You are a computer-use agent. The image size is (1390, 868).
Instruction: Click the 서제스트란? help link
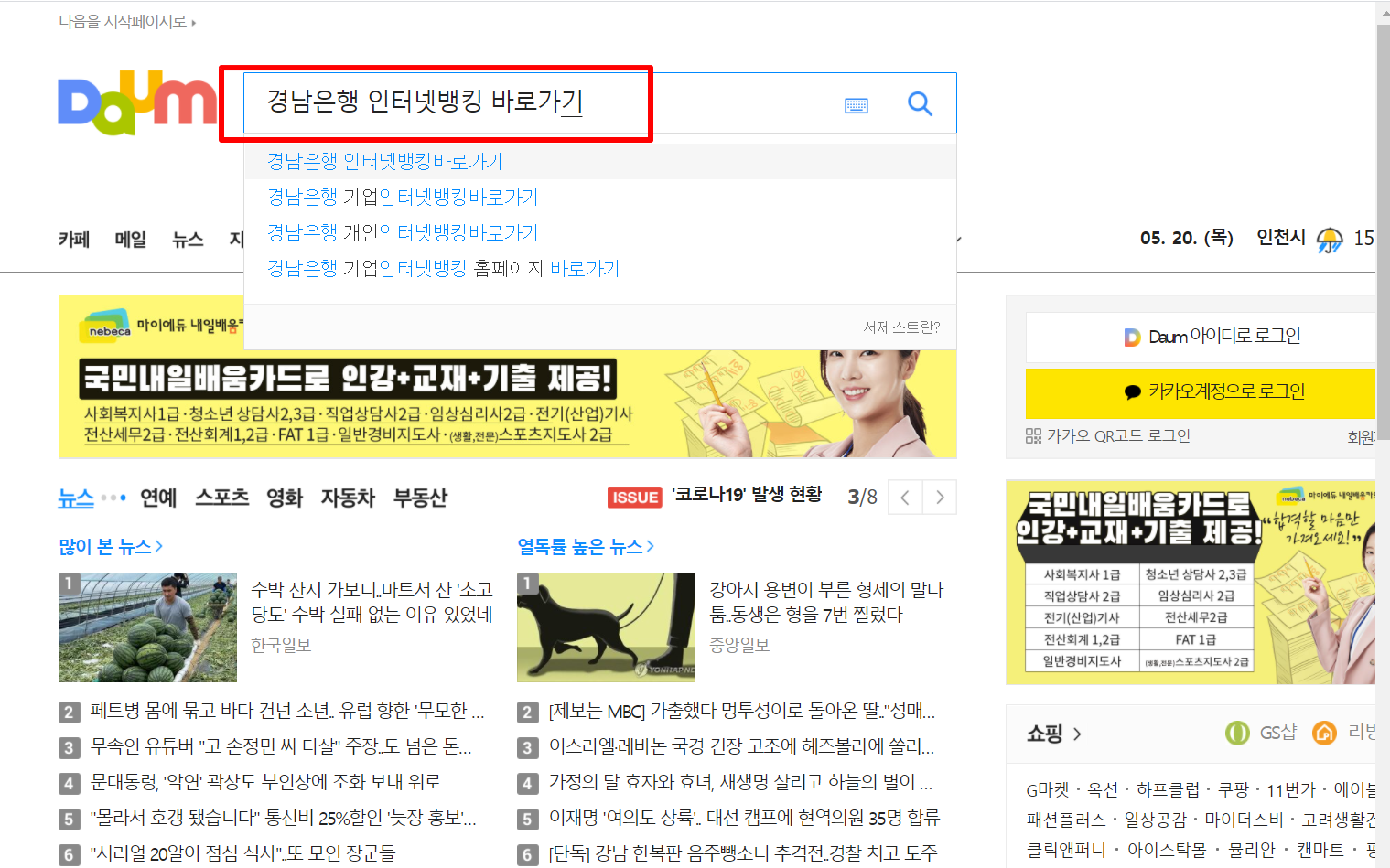901,327
